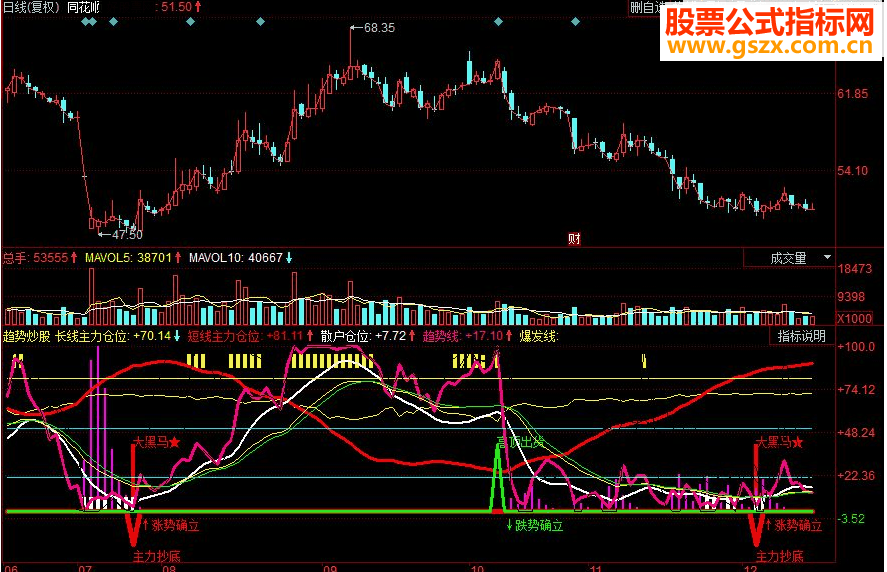Image resolution: width=887 pixels, height=572 pixels.
Task: Click the first 涨势确立 up arrow marker
Action: click(x=146, y=525)
